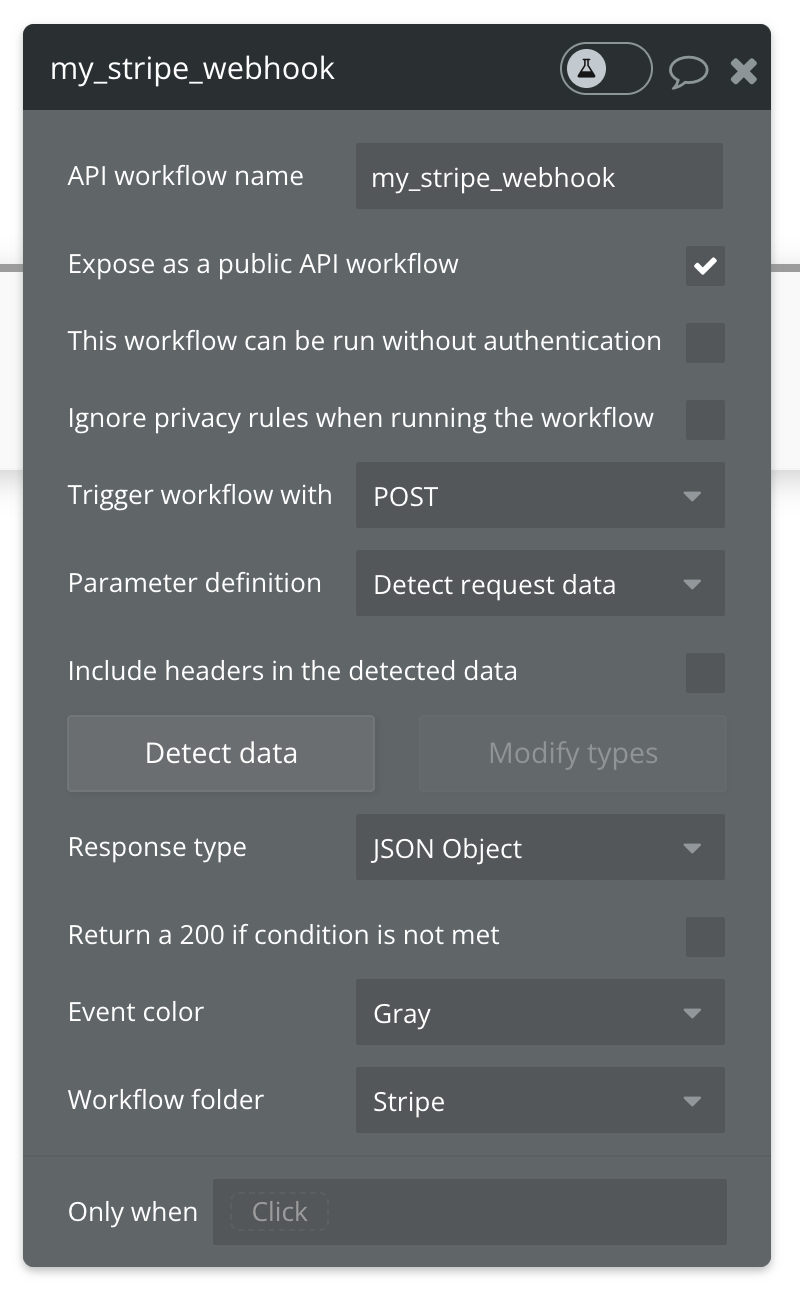The image size is (800, 1290).
Task: Open the Event color Gray dropdown
Action: tap(540, 1013)
